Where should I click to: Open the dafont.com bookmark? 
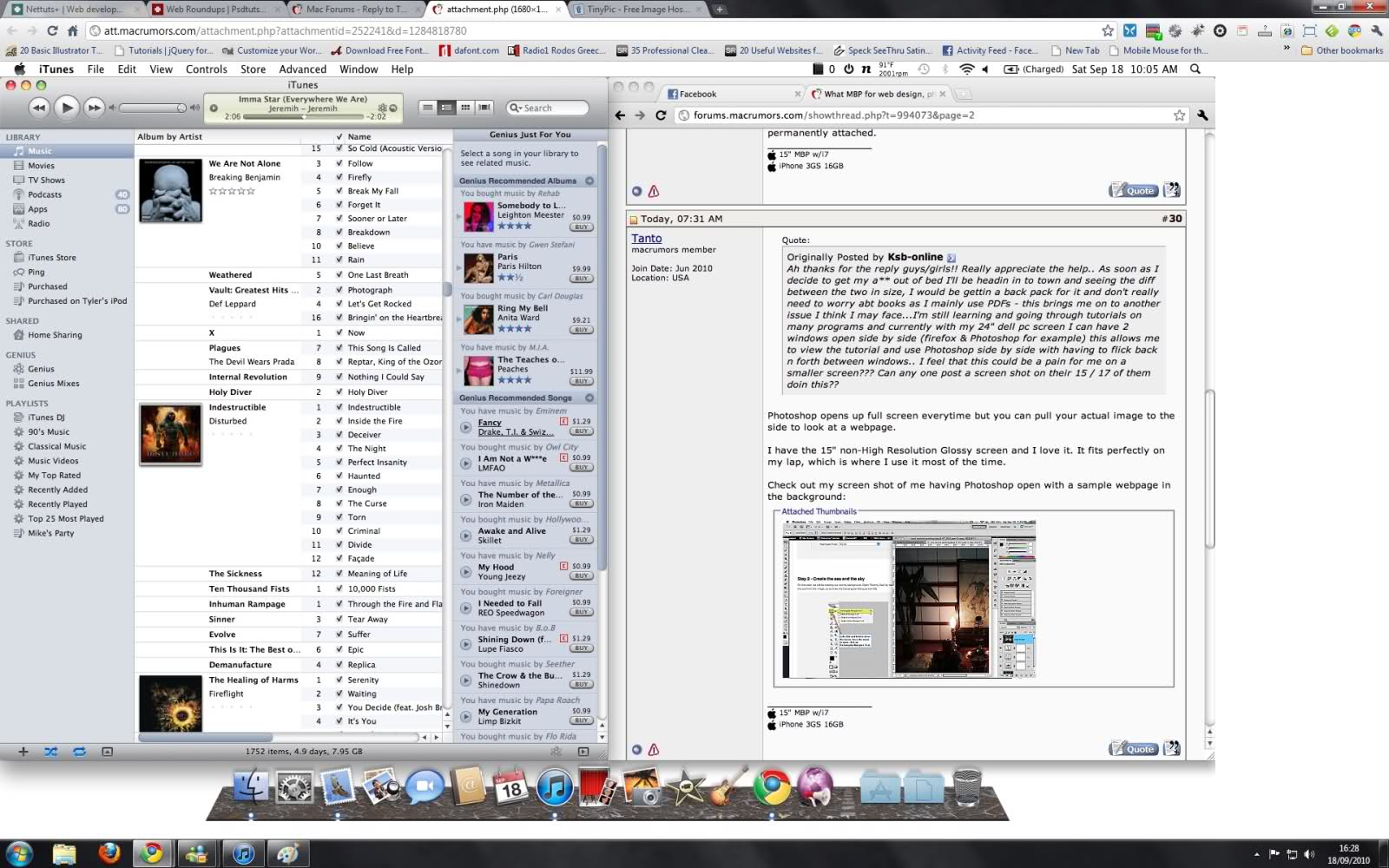coord(469,50)
